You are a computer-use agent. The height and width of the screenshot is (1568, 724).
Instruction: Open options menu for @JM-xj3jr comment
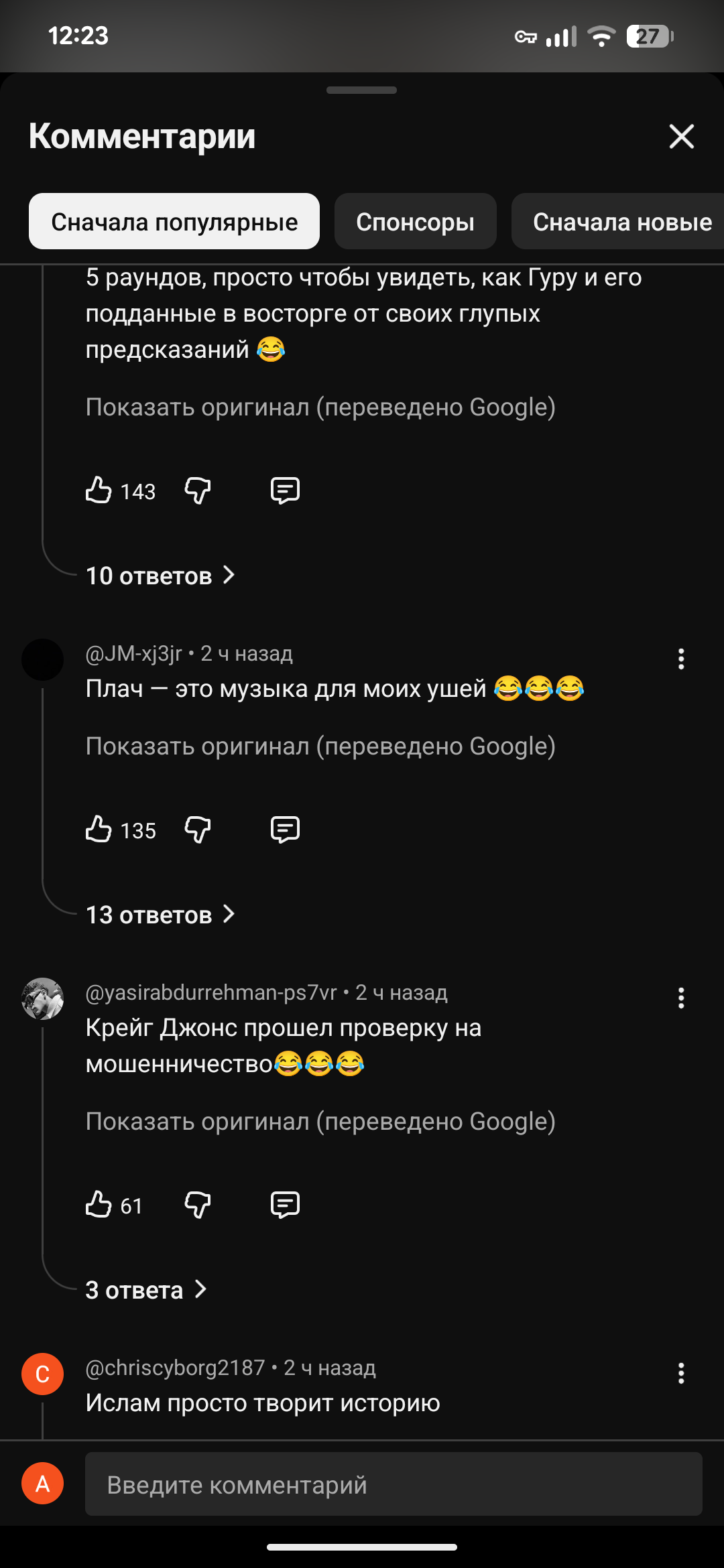(681, 659)
